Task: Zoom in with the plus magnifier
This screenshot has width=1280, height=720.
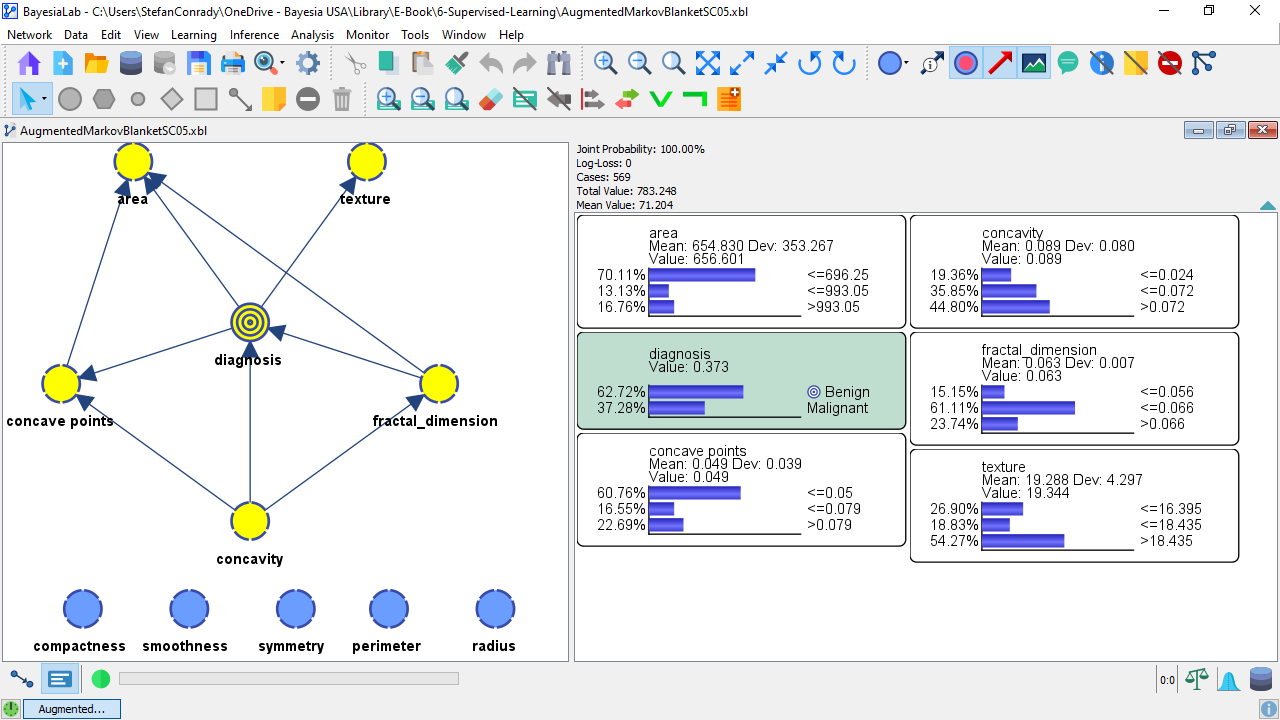Action: click(x=605, y=64)
